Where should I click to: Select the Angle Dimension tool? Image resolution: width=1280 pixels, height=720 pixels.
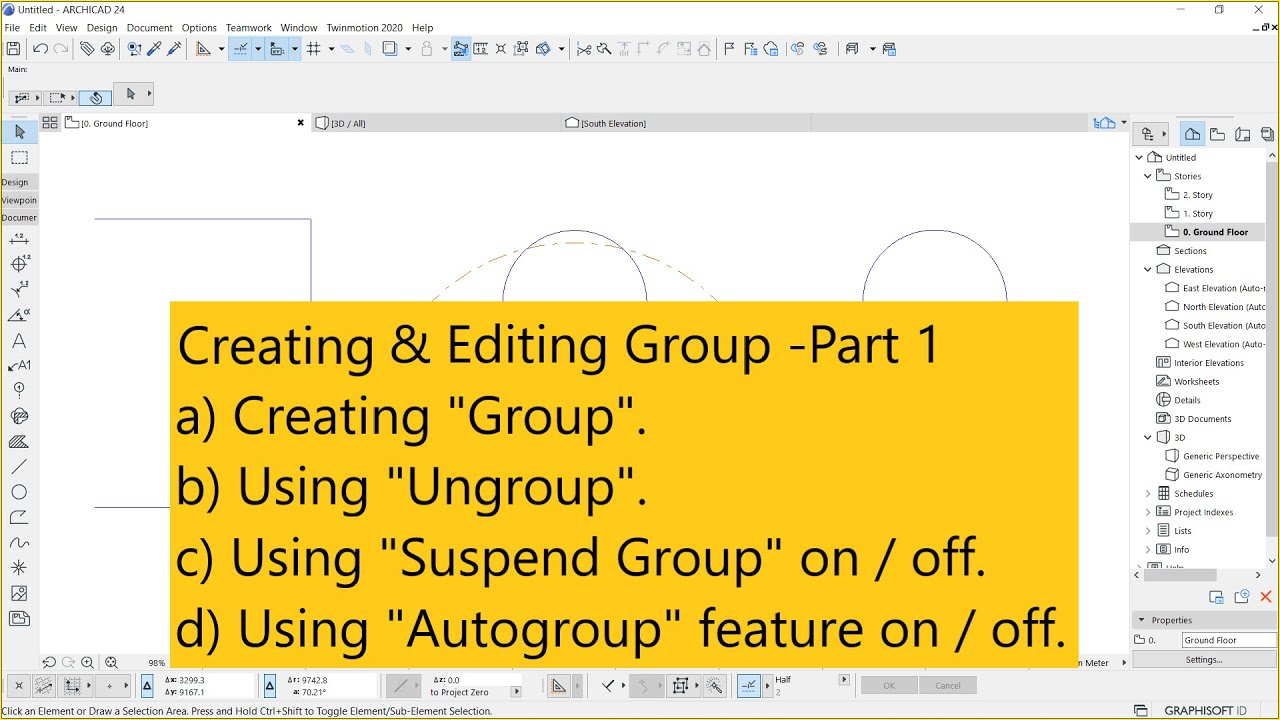click(19, 316)
